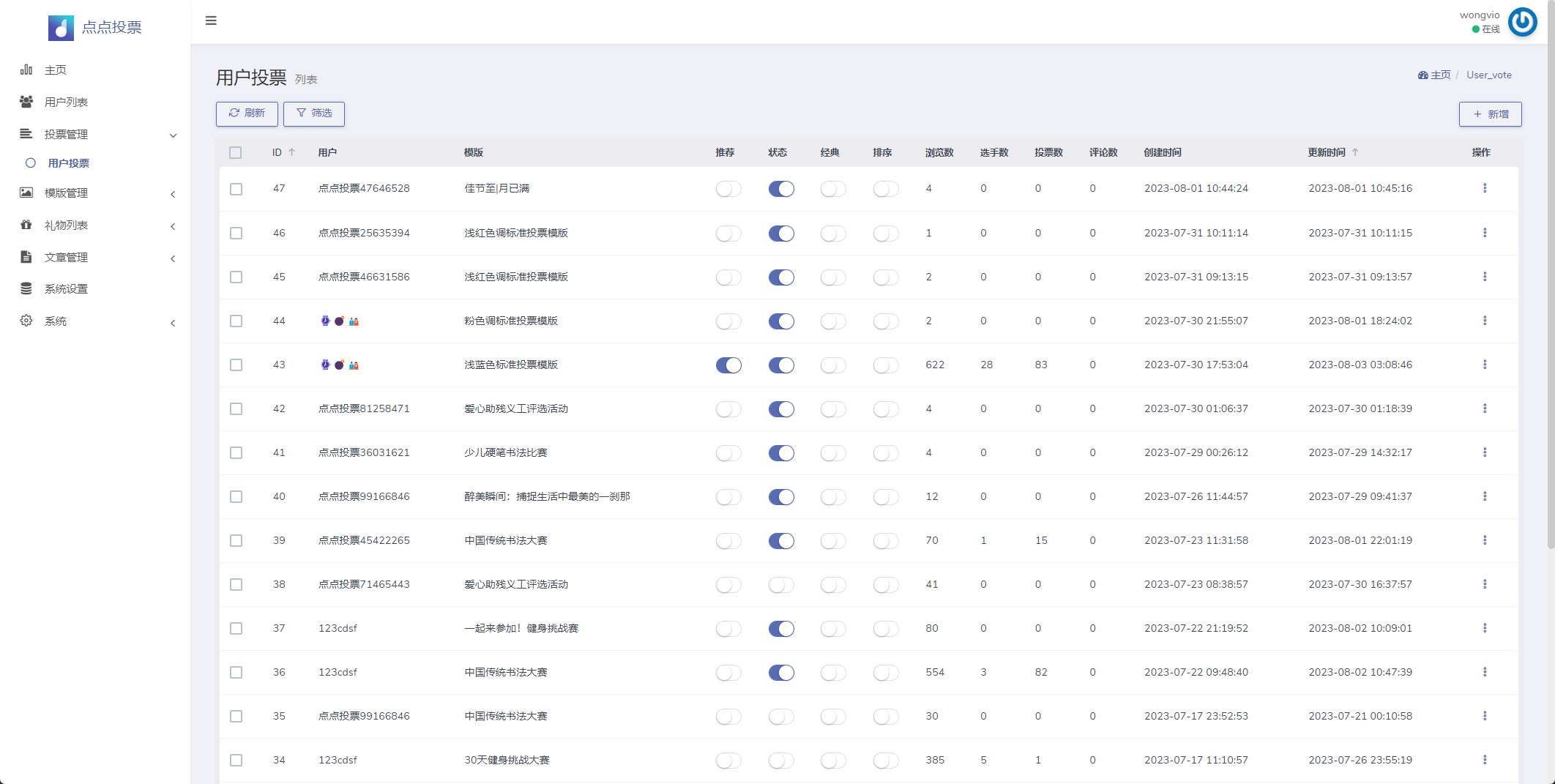The height and width of the screenshot is (784, 1555).
Task: Click the hamburger menu icon
Action: tap(211, 20)
